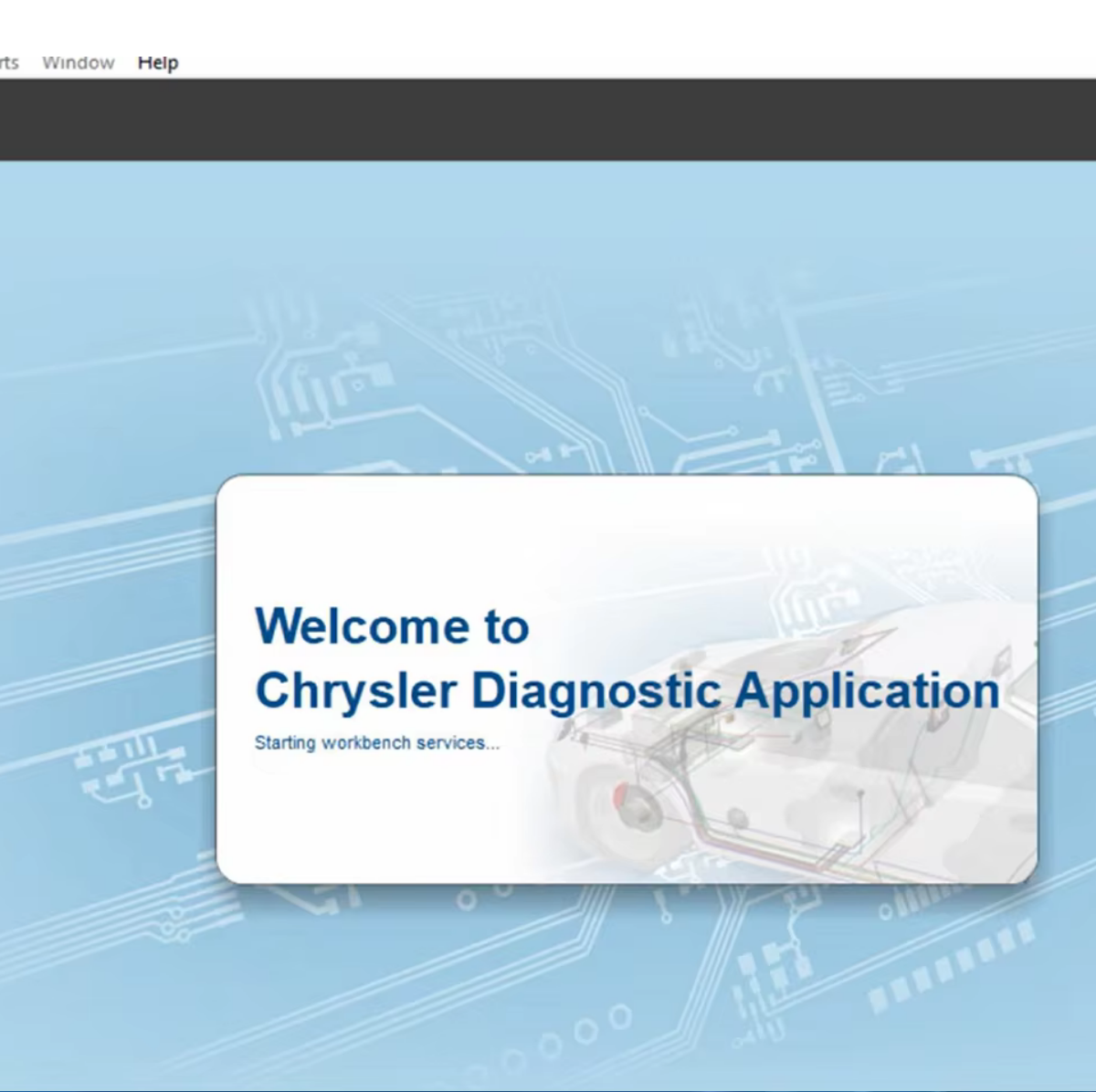Click the Welcome to text line
The width and height of the screenshot is (1096, 1092).
click(x=392, y=625)
